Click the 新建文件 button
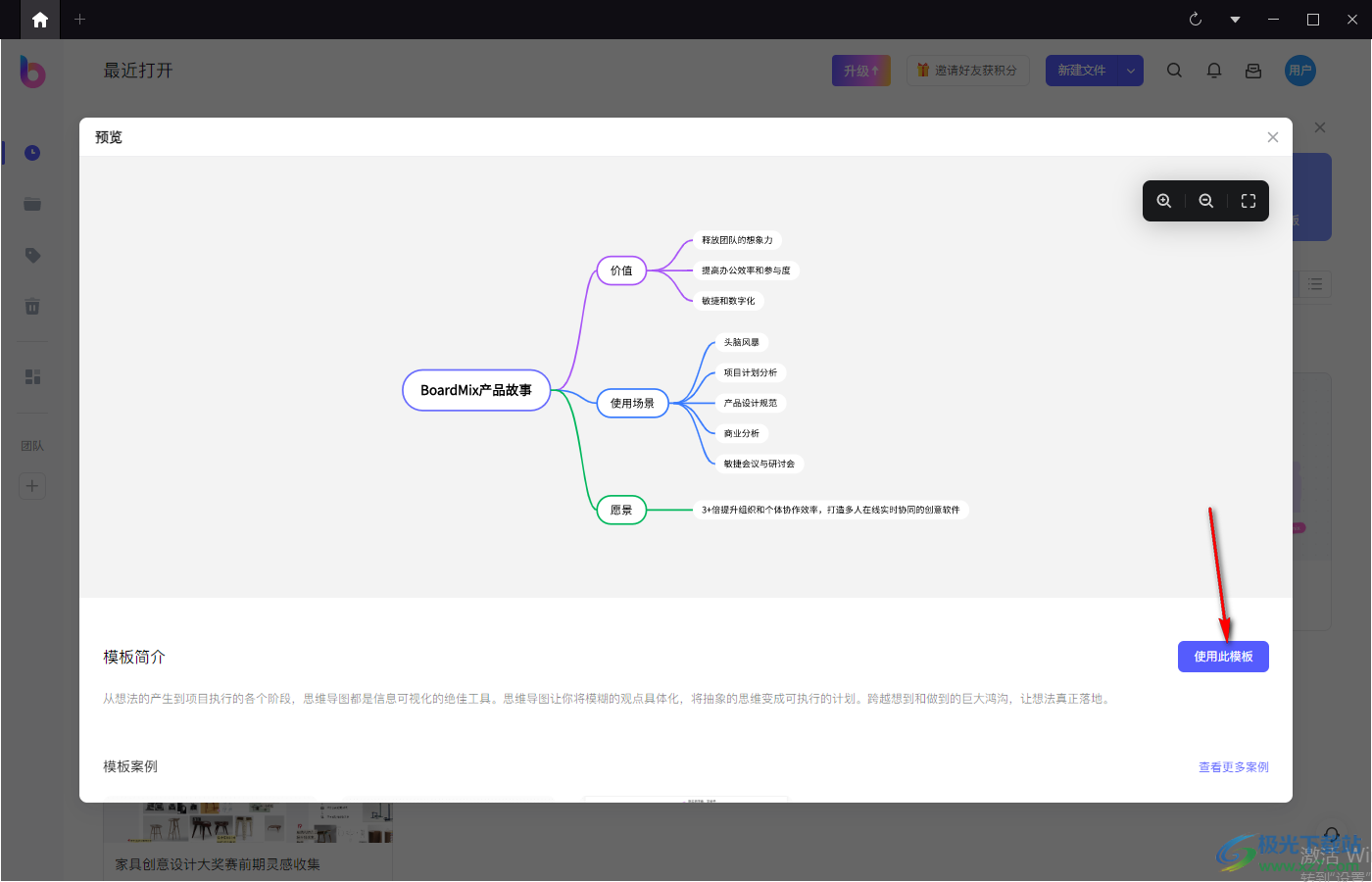This screenshot has height=882, width=1372. coord(1082,71)
